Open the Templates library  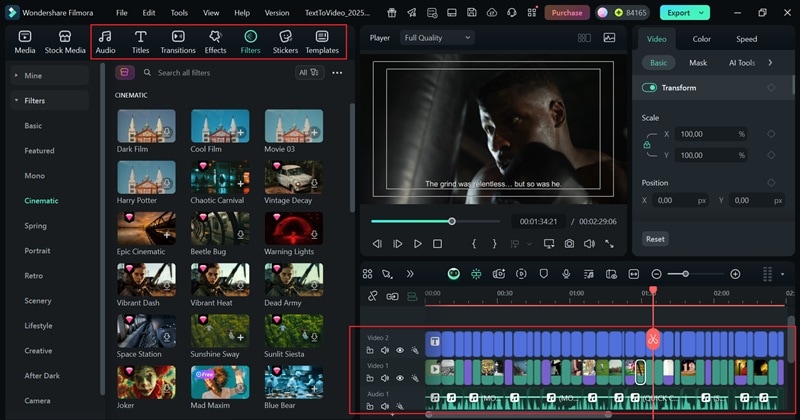pos(322,42)
